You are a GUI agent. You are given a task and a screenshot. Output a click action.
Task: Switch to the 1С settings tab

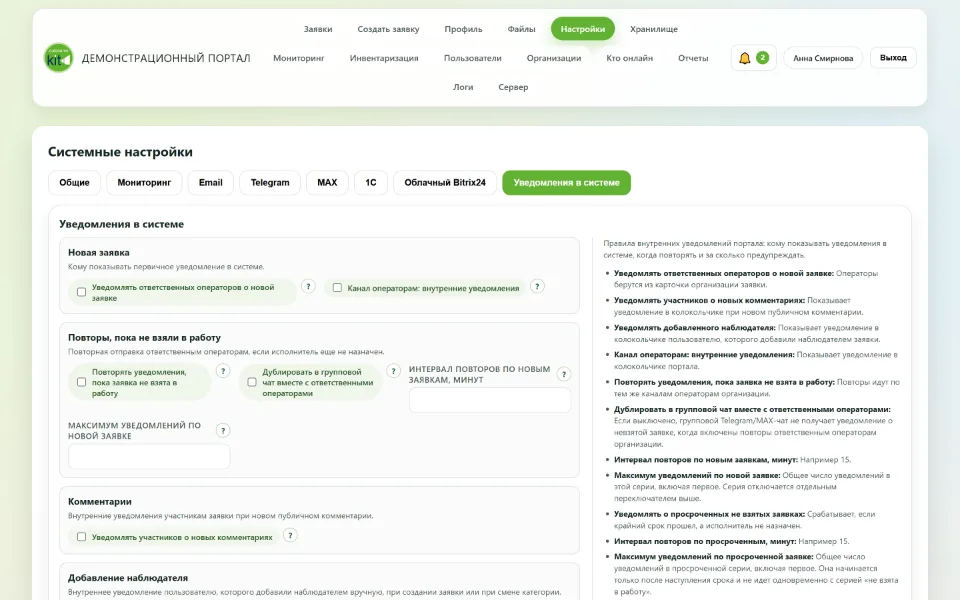[371, 182]
